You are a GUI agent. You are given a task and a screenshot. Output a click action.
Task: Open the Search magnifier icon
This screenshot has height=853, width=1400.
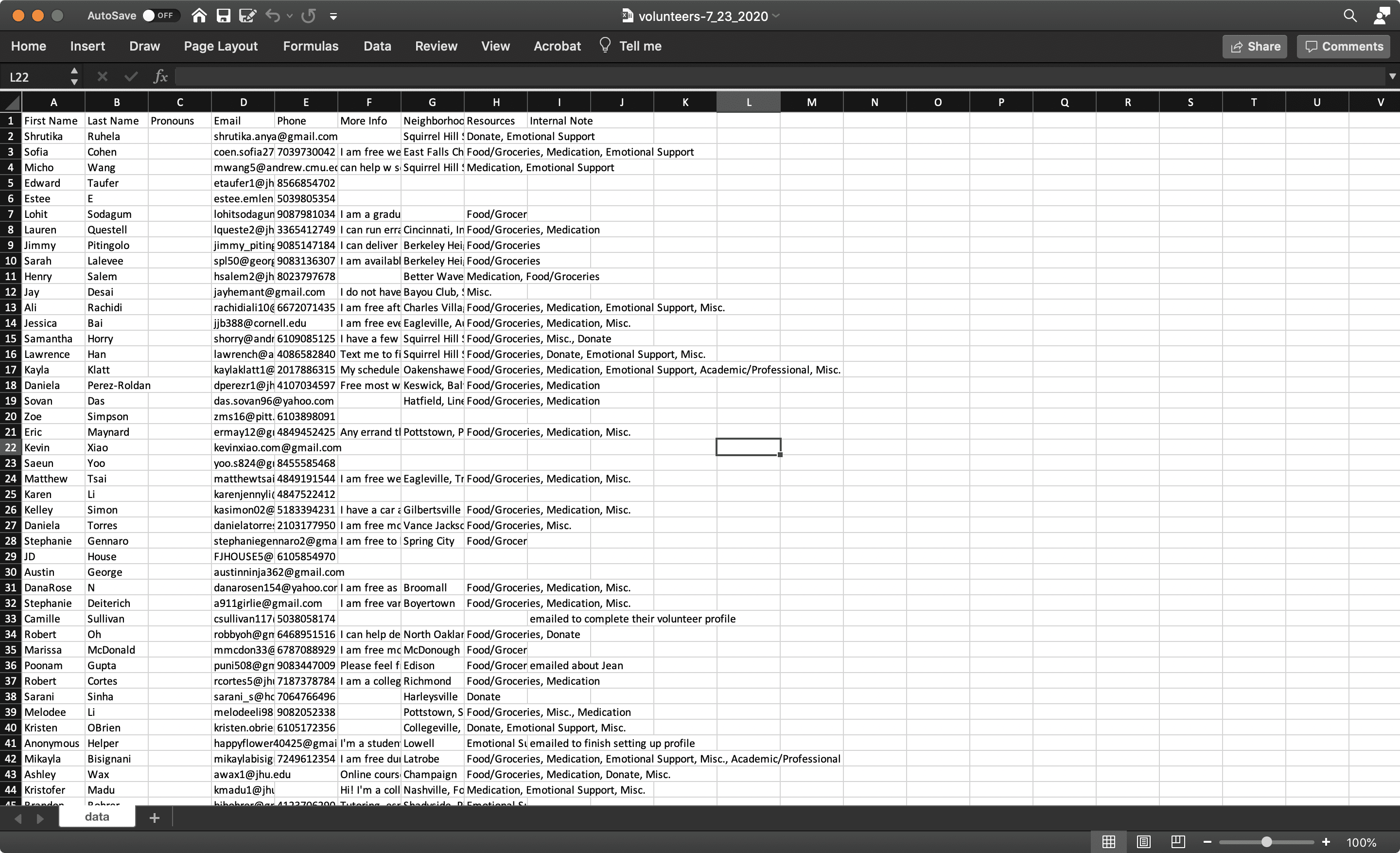[x=1350, y=16]
